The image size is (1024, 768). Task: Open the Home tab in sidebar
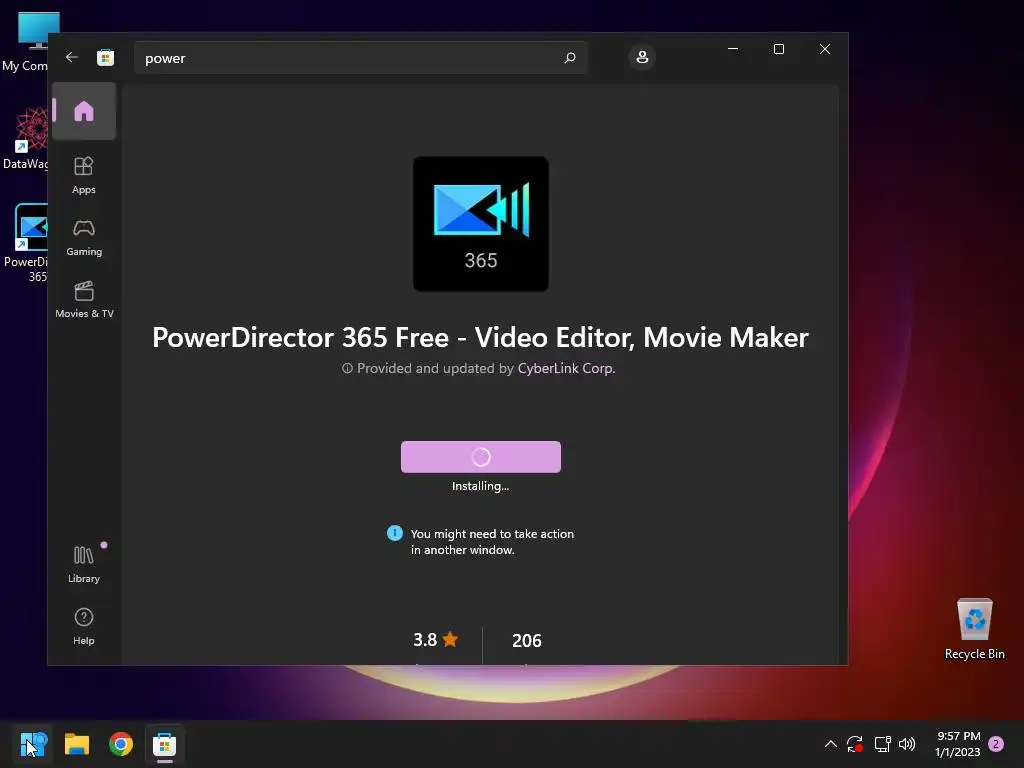click(x=84, y=111)
